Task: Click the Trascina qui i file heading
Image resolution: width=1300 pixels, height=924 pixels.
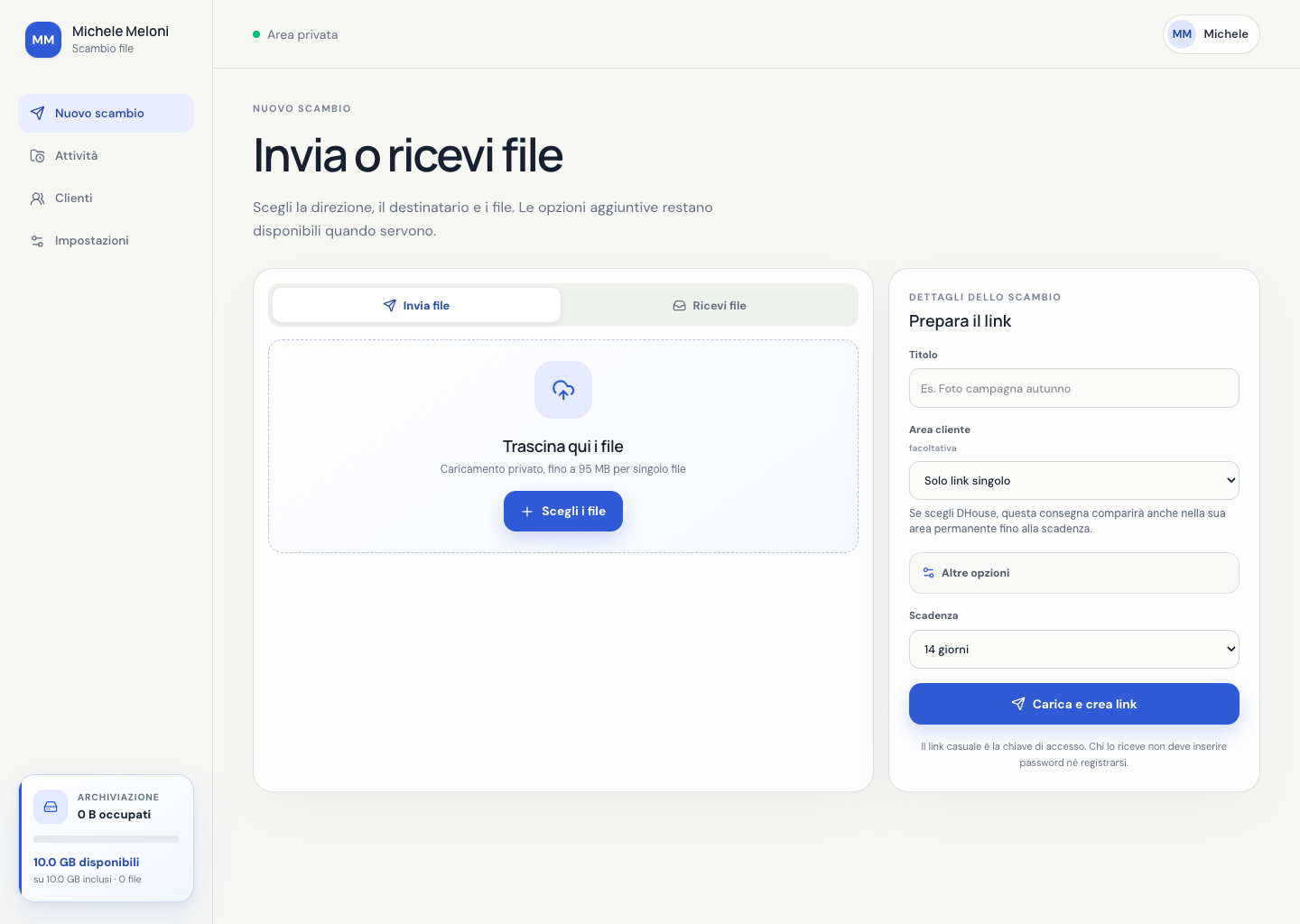Action: [x=563, y=447]
